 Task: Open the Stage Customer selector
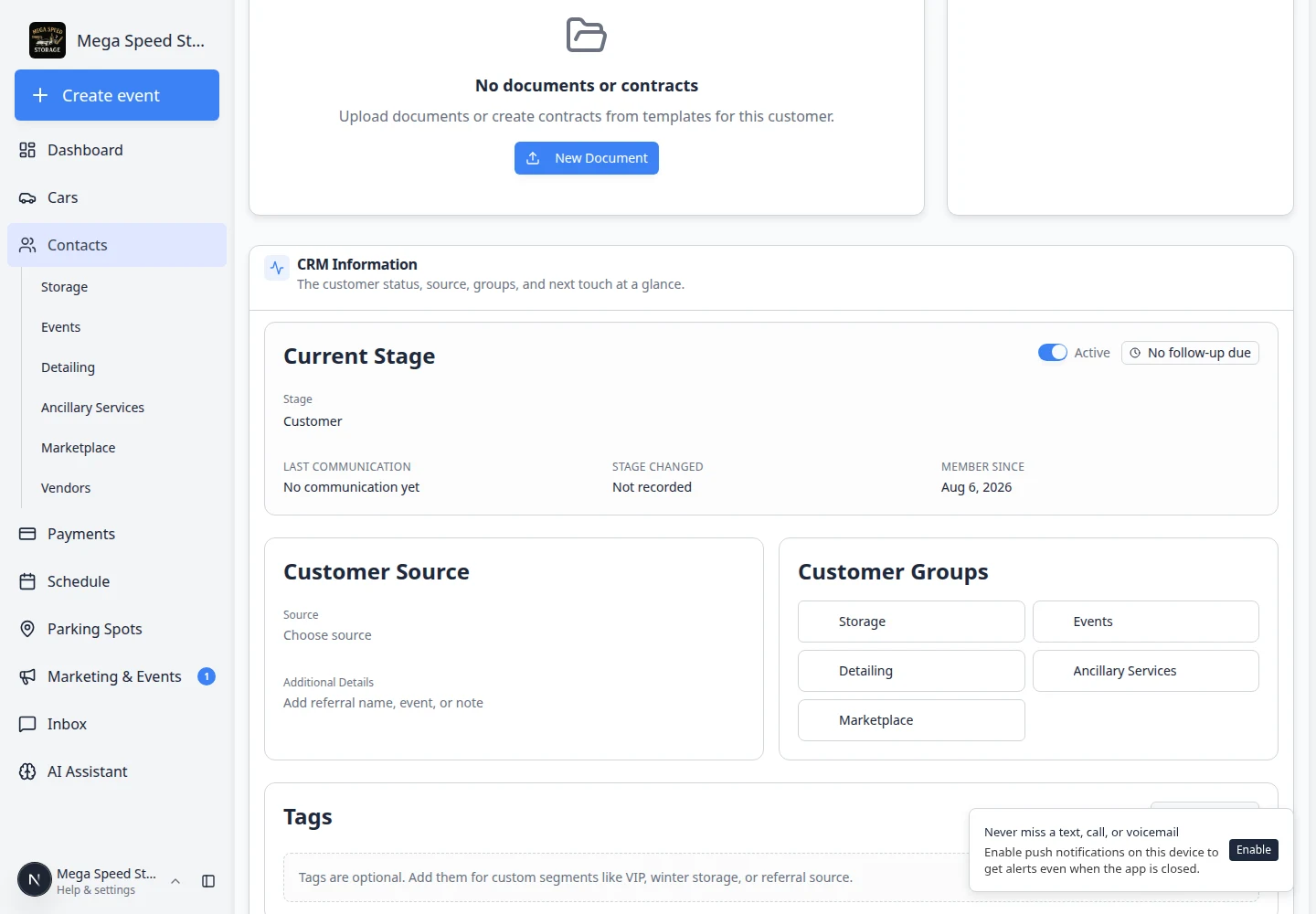click(x=313, y=421)
